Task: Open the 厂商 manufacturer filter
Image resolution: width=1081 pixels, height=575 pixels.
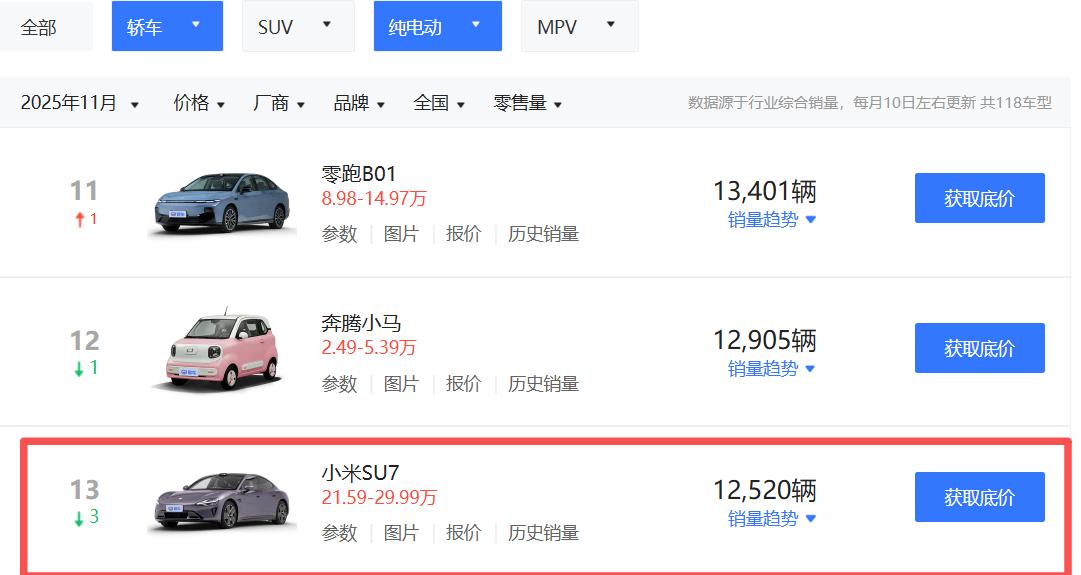Action: (x=278, y=103)
